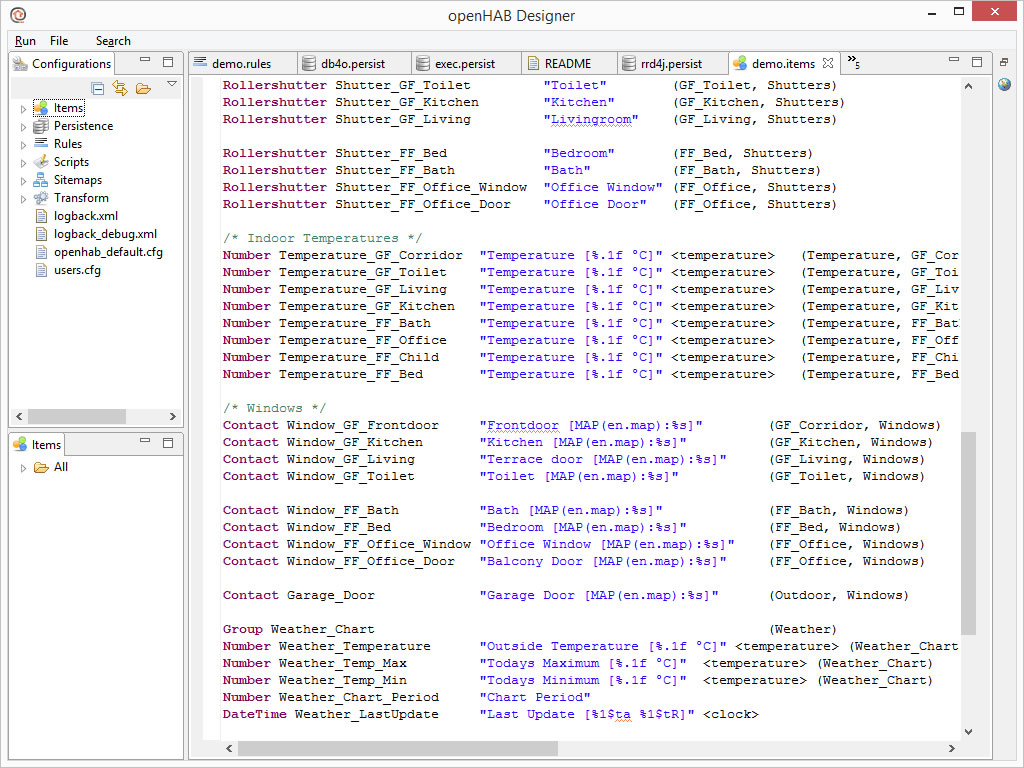Viewport: 1024px width, 768px height.
Task: Click the Sitemaps hierarchy icon
Action: tap(40, 180)
